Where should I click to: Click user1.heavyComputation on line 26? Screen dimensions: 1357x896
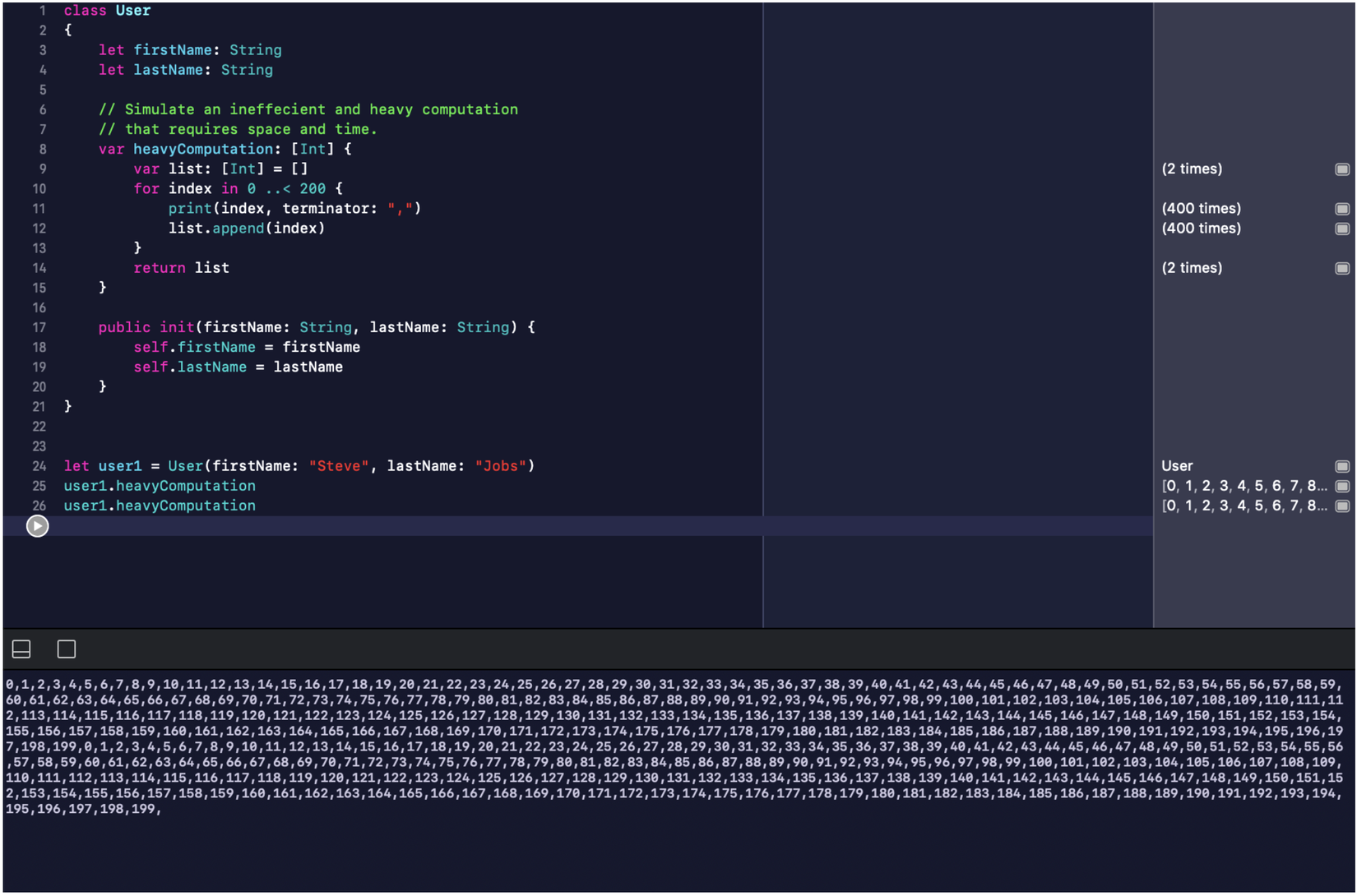coord(160,506)
